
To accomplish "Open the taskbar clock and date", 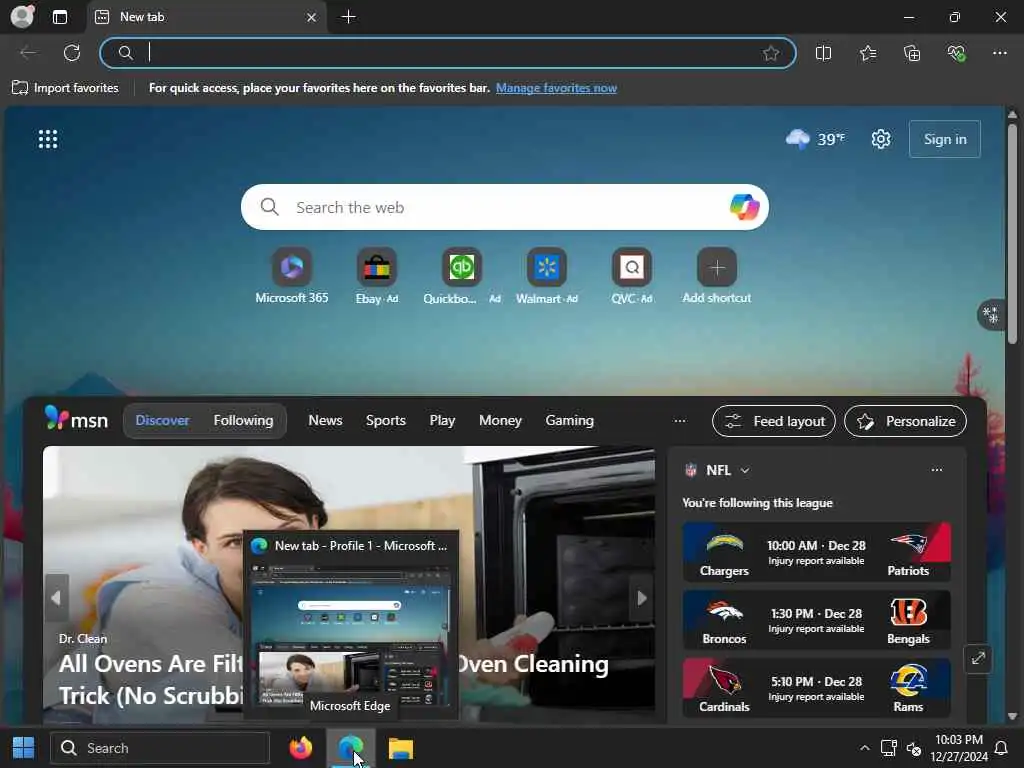I will point(959,748).
